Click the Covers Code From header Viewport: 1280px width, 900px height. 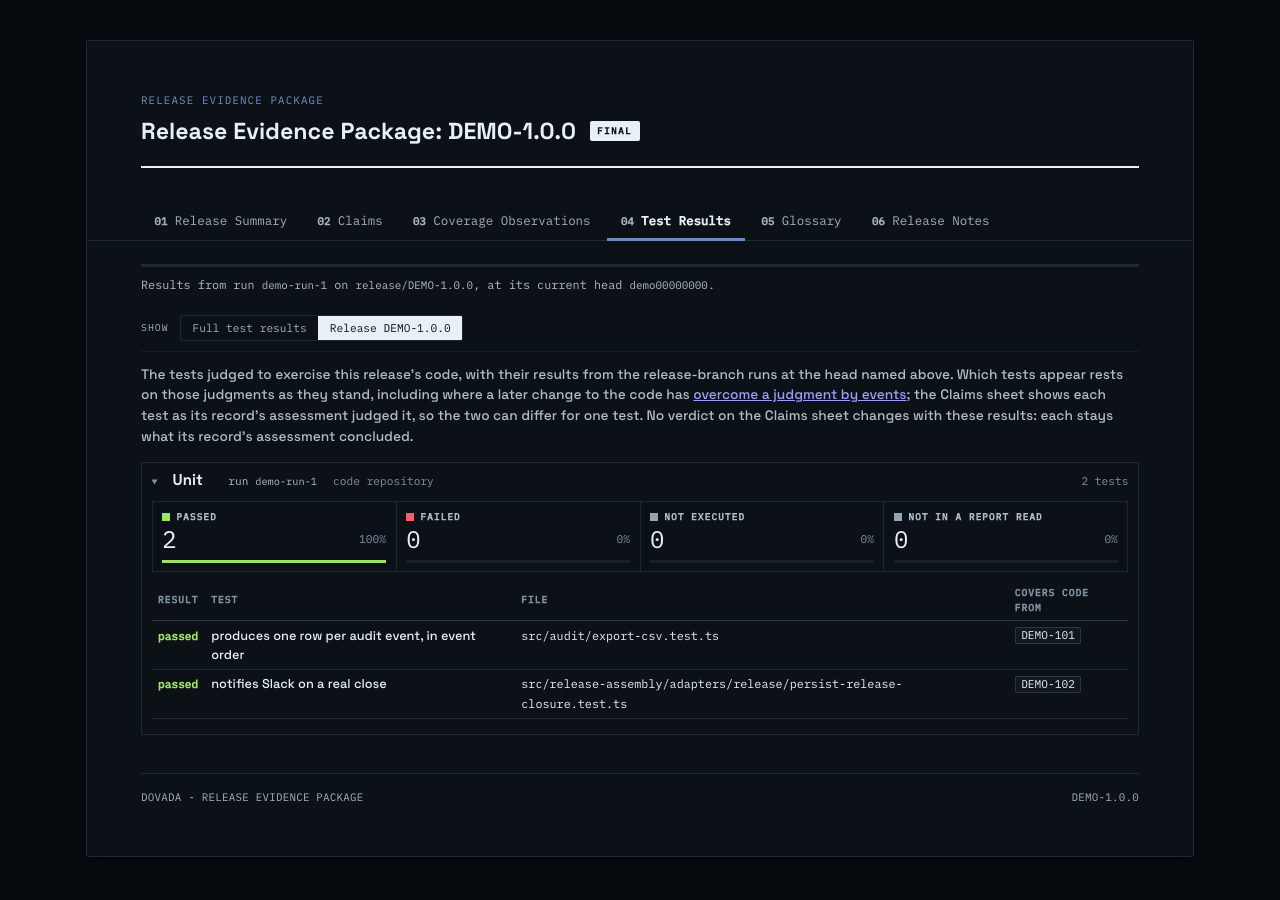click(1051, 600)
